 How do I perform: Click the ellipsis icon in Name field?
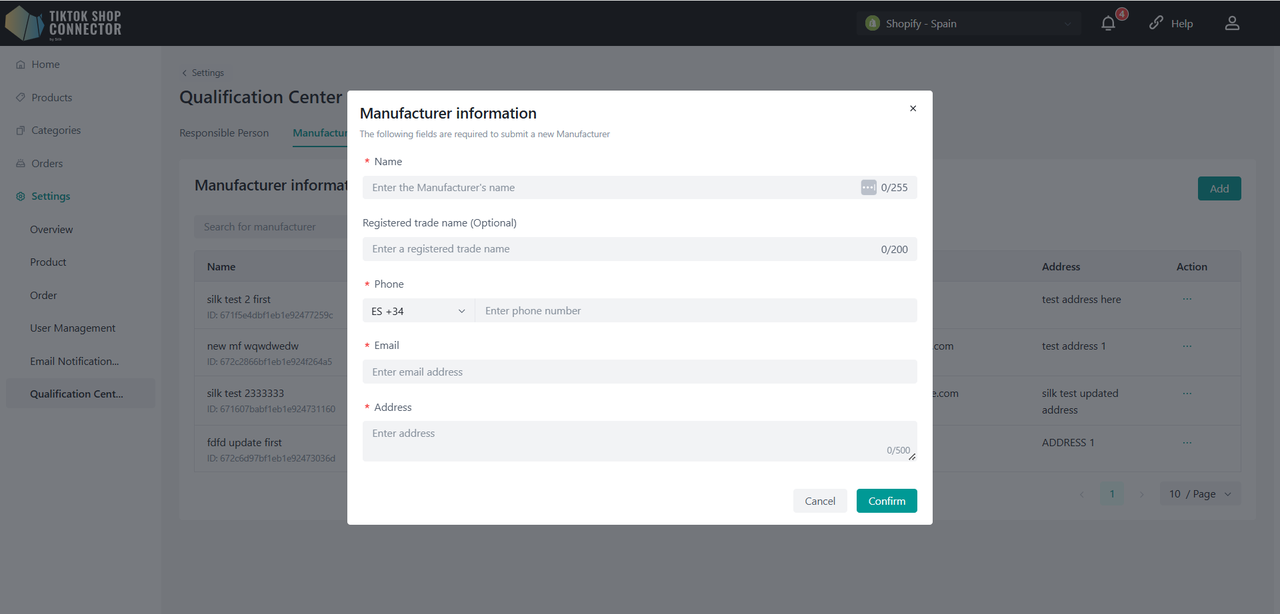(868, 187)
